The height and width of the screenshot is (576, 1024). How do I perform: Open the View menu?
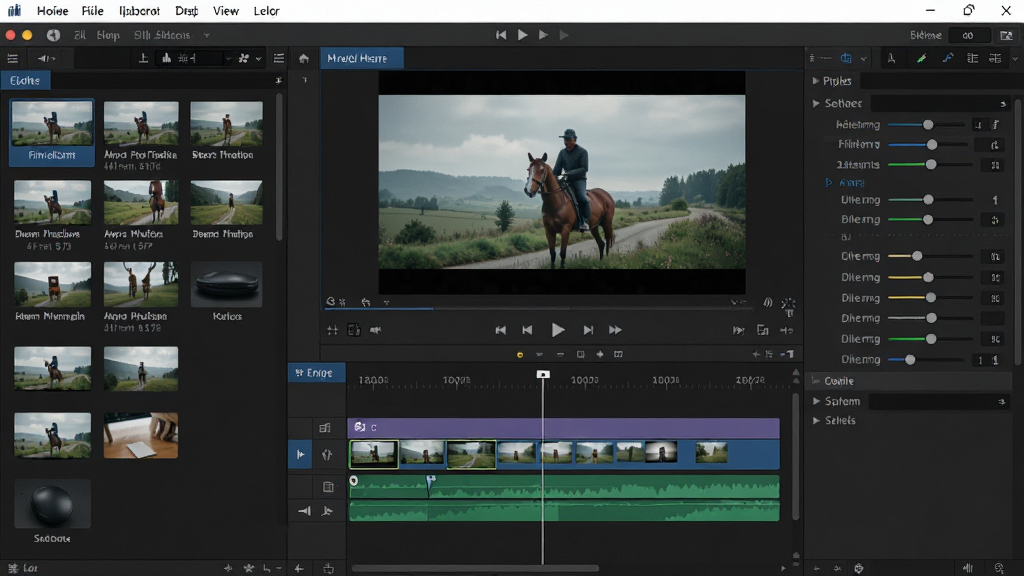226,11
